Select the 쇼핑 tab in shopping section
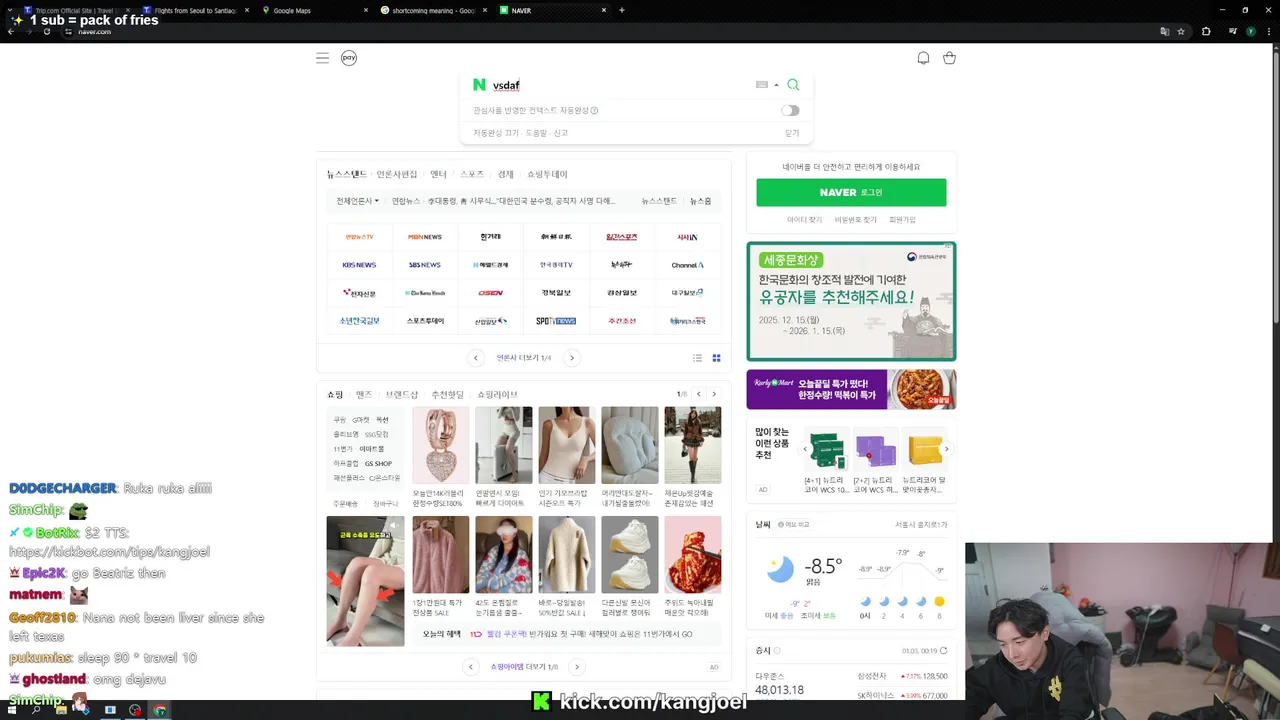Image resolution: width=1280 pixels, height=720 pixels. click(335, 395)
